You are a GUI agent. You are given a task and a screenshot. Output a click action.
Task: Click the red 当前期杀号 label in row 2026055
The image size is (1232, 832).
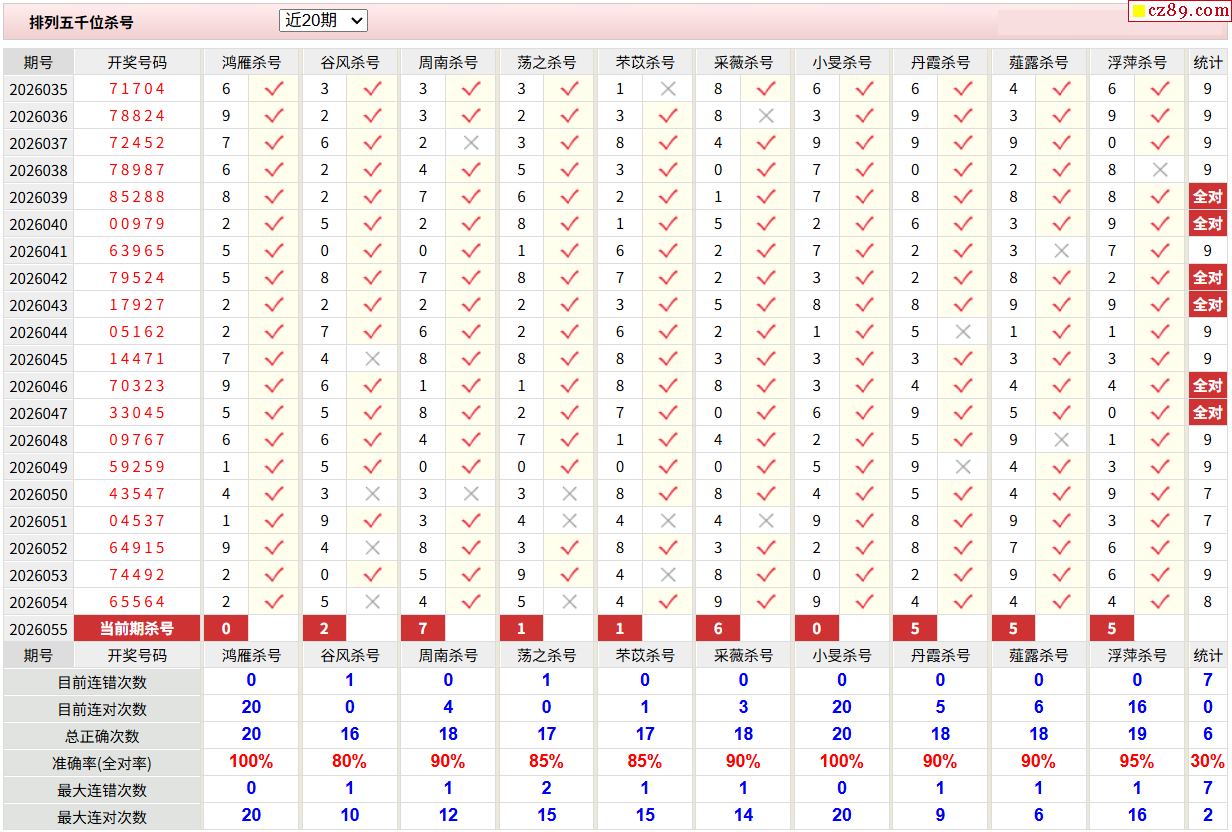[x=137, y=629]
